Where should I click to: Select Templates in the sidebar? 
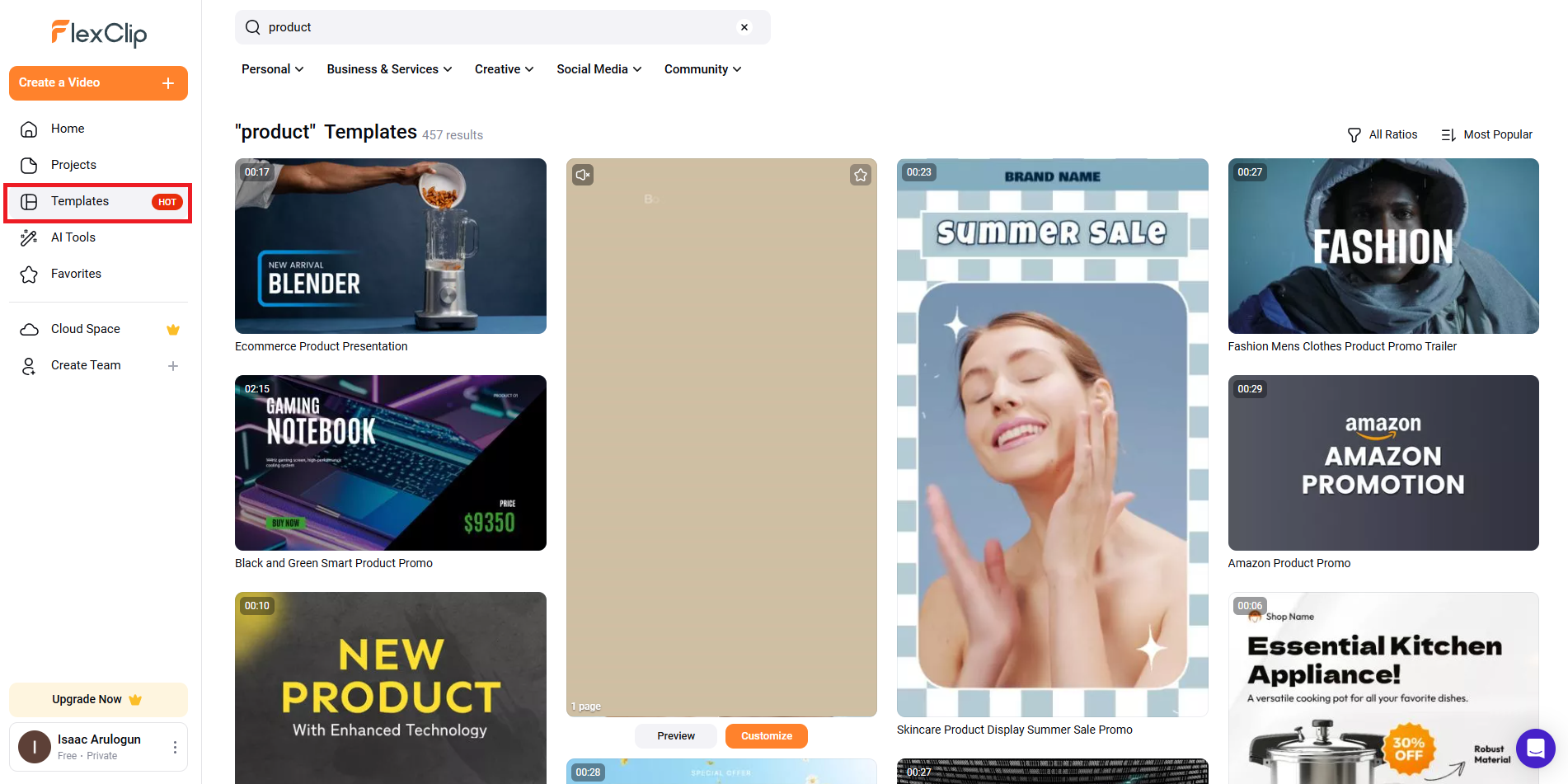tap(98, 202)
